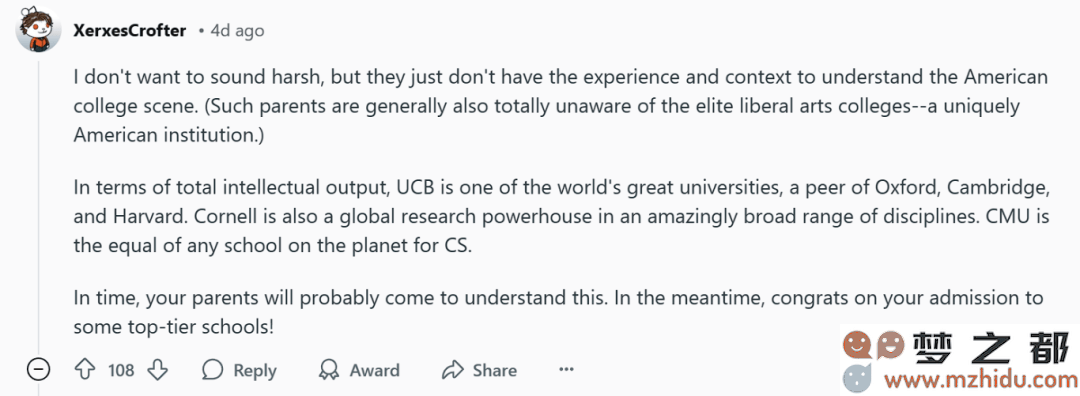Click the 108 vote count
Image resolution: width=1080 pixels, height=396 pixels.
point(121,371)
